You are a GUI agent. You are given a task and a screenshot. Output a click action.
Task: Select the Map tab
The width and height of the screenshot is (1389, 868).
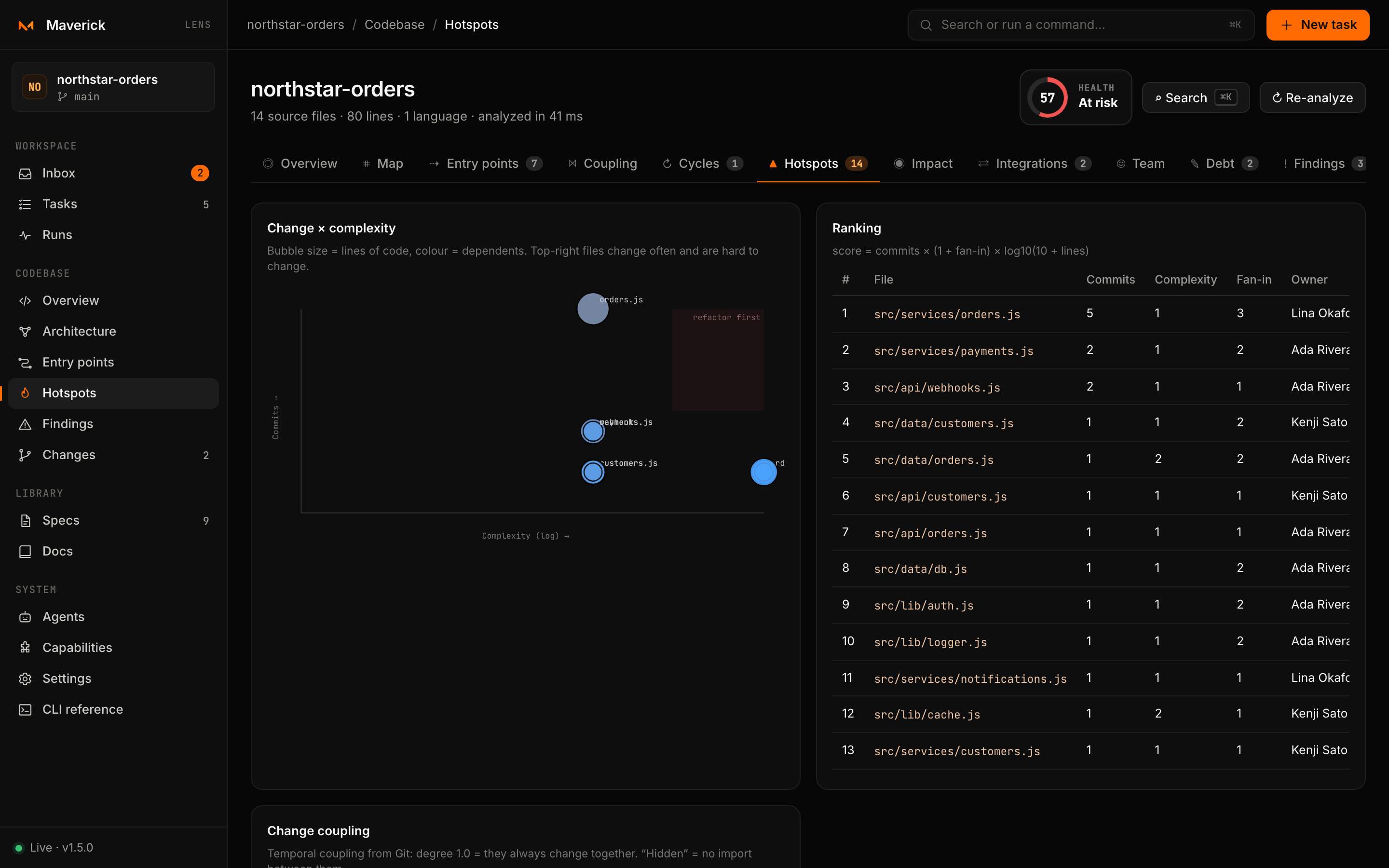383,163
